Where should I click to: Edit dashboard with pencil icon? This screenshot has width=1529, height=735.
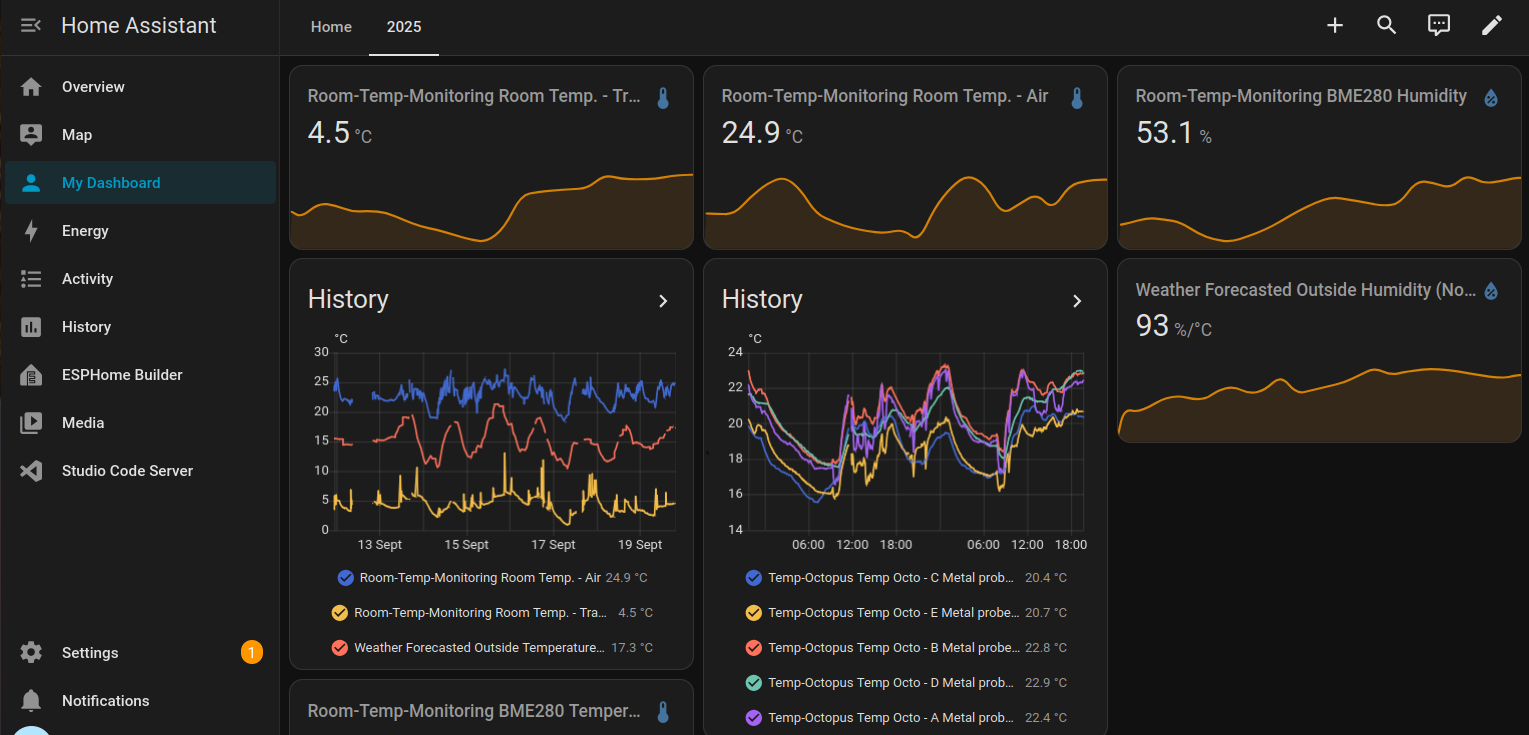coord(1492,26)
